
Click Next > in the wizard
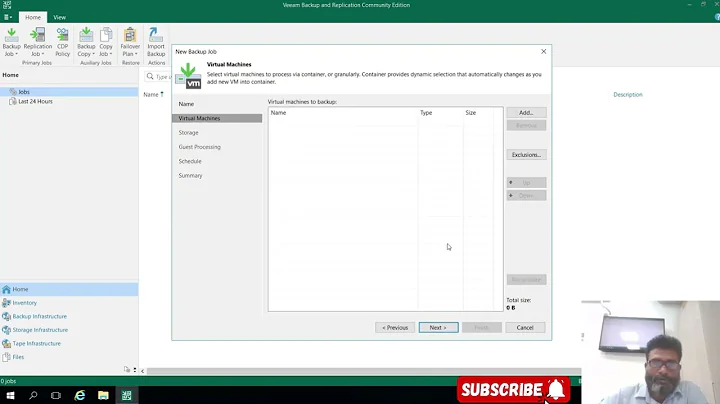(438, 327)
